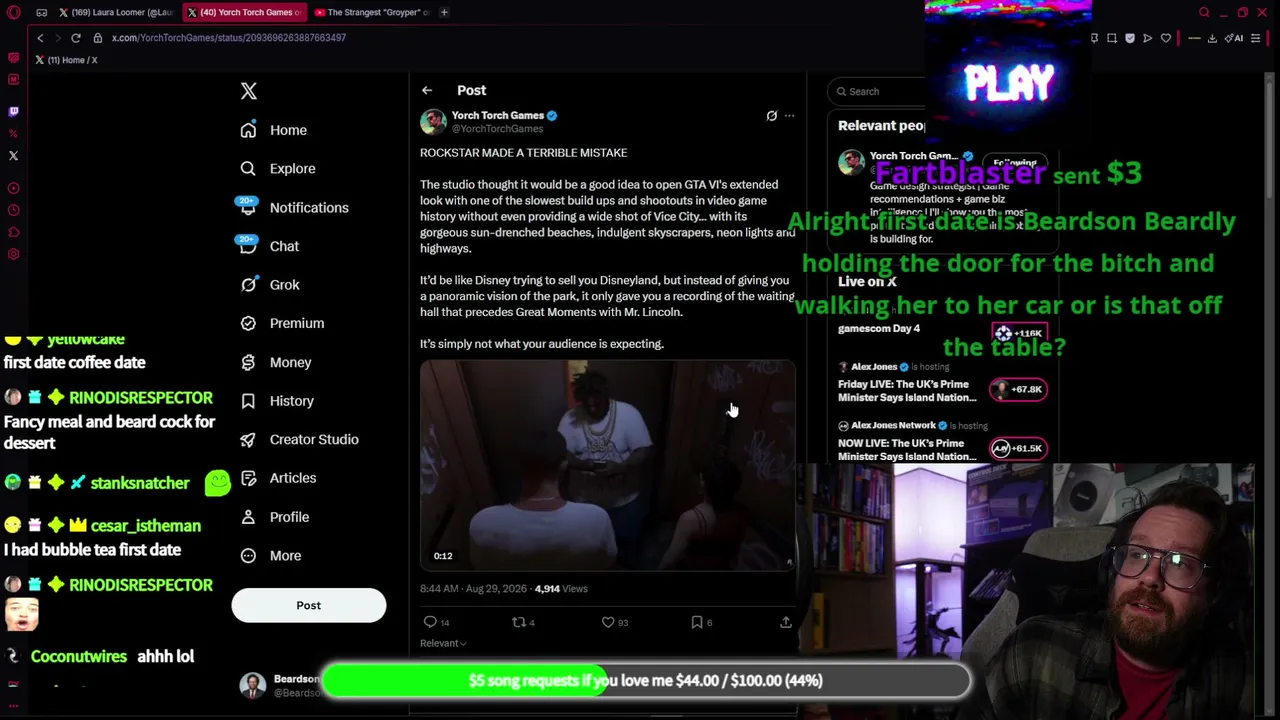Switch to the Laura Loomer browser tab
This screenshot has height=720, width=1280.
115,12
